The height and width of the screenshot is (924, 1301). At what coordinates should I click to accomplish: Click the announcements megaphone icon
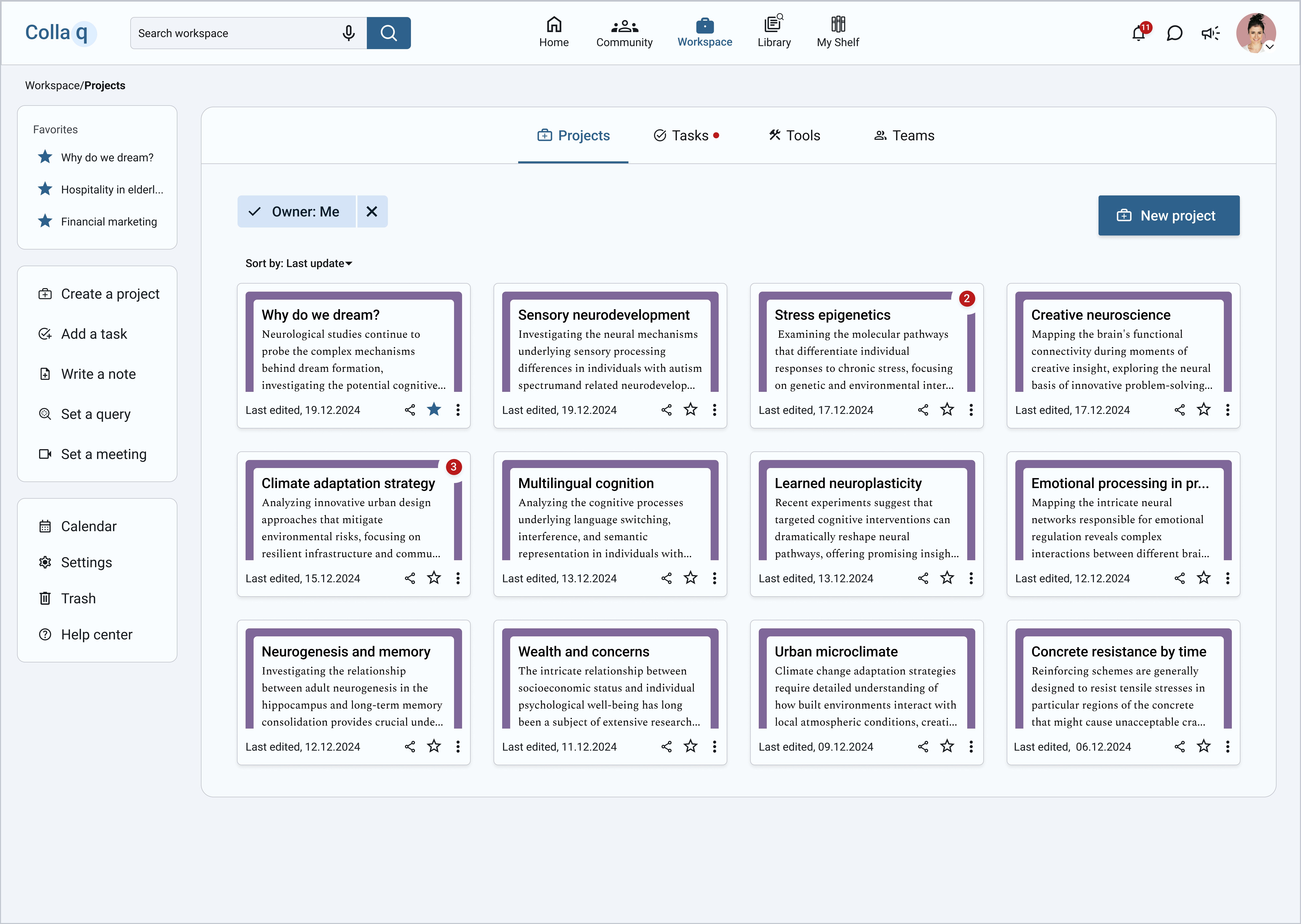click(x=1211, y=33)
